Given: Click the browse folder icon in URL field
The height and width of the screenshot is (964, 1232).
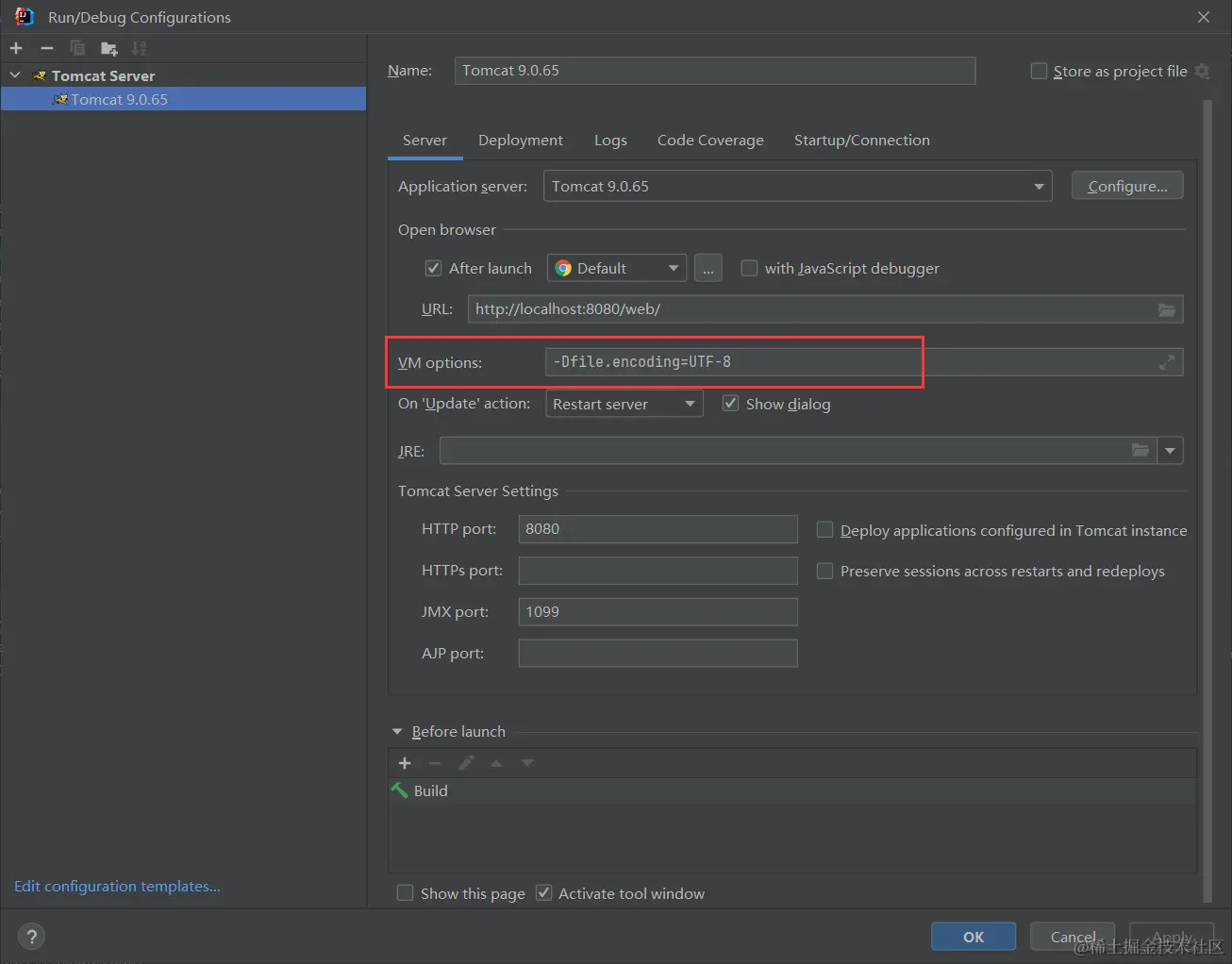Looking at the screenshot, I should coord(1167,309).
